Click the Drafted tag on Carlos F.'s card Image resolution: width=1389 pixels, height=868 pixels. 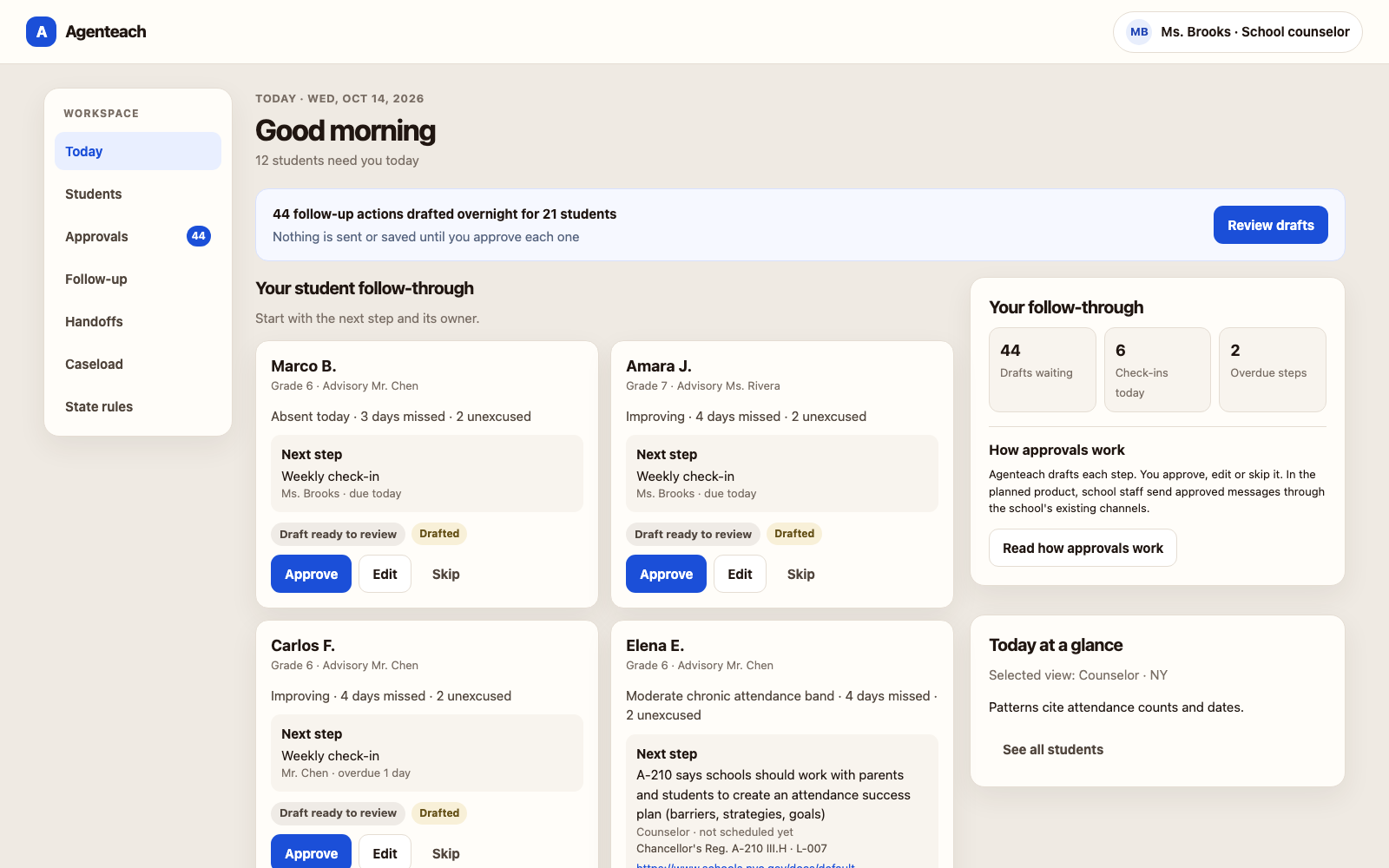coord(439,813)
